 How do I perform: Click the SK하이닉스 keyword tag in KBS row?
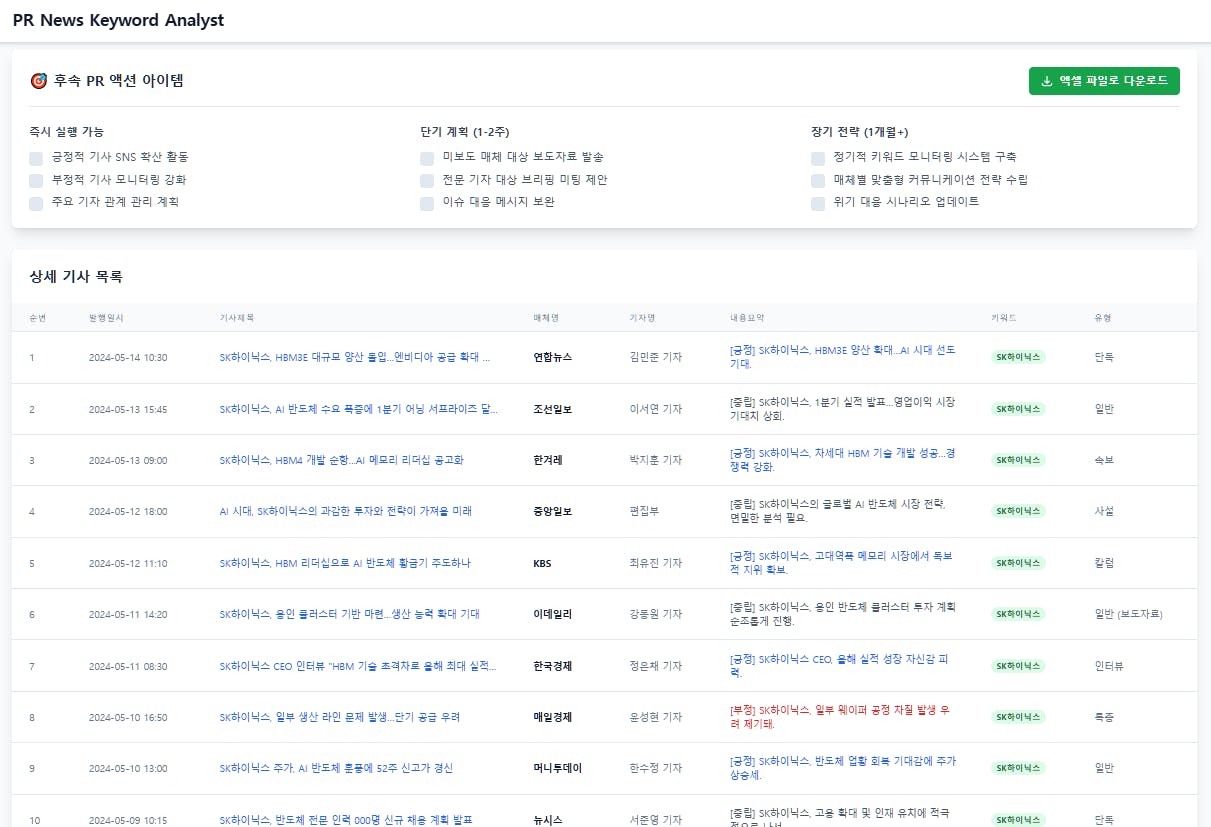1018,563
